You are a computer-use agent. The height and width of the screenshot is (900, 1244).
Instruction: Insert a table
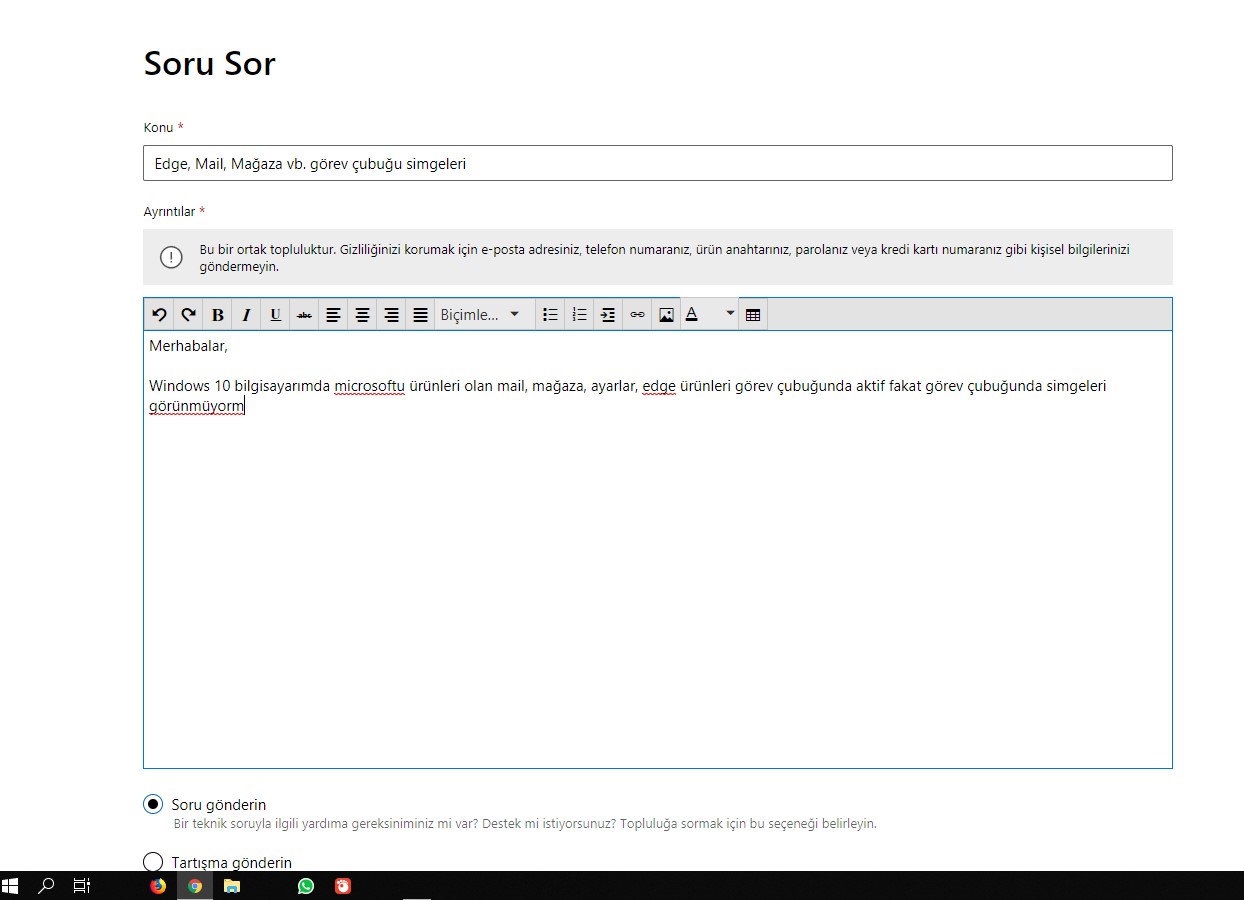click(x=753, y=315)
